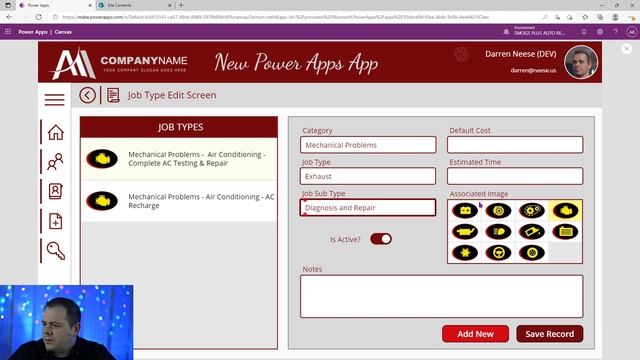Select the battery associated image

click(465, 211)
